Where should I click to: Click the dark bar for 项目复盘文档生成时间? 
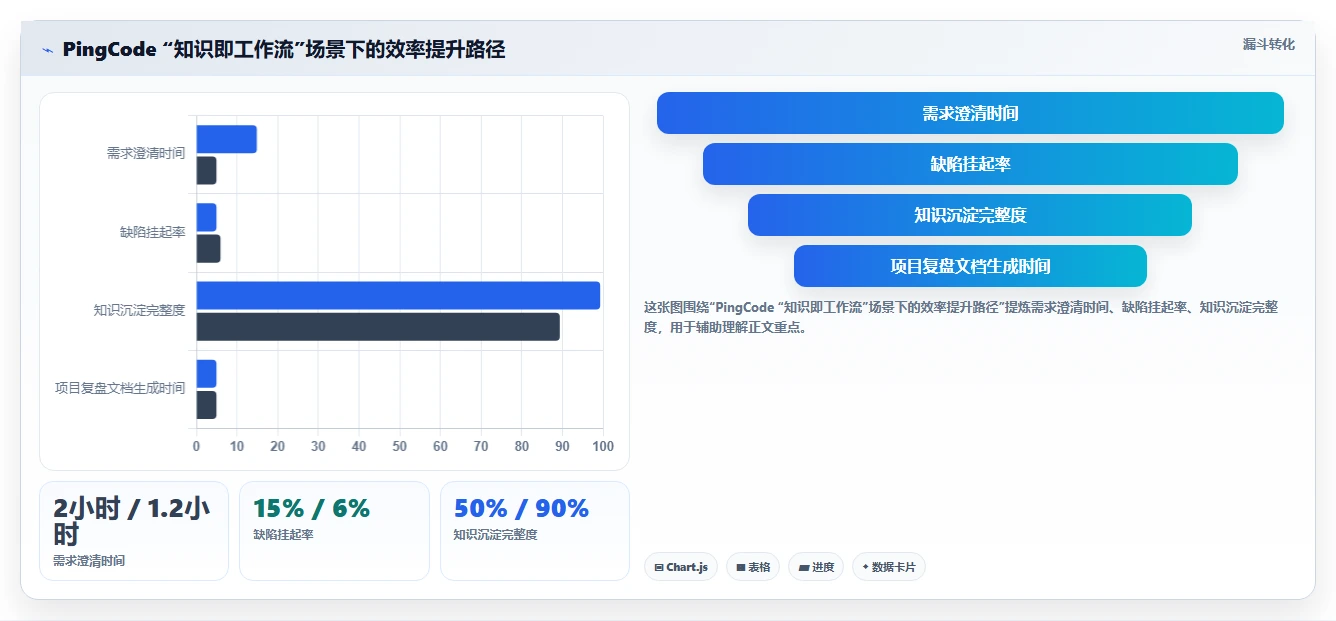click(x=206, y=405)
